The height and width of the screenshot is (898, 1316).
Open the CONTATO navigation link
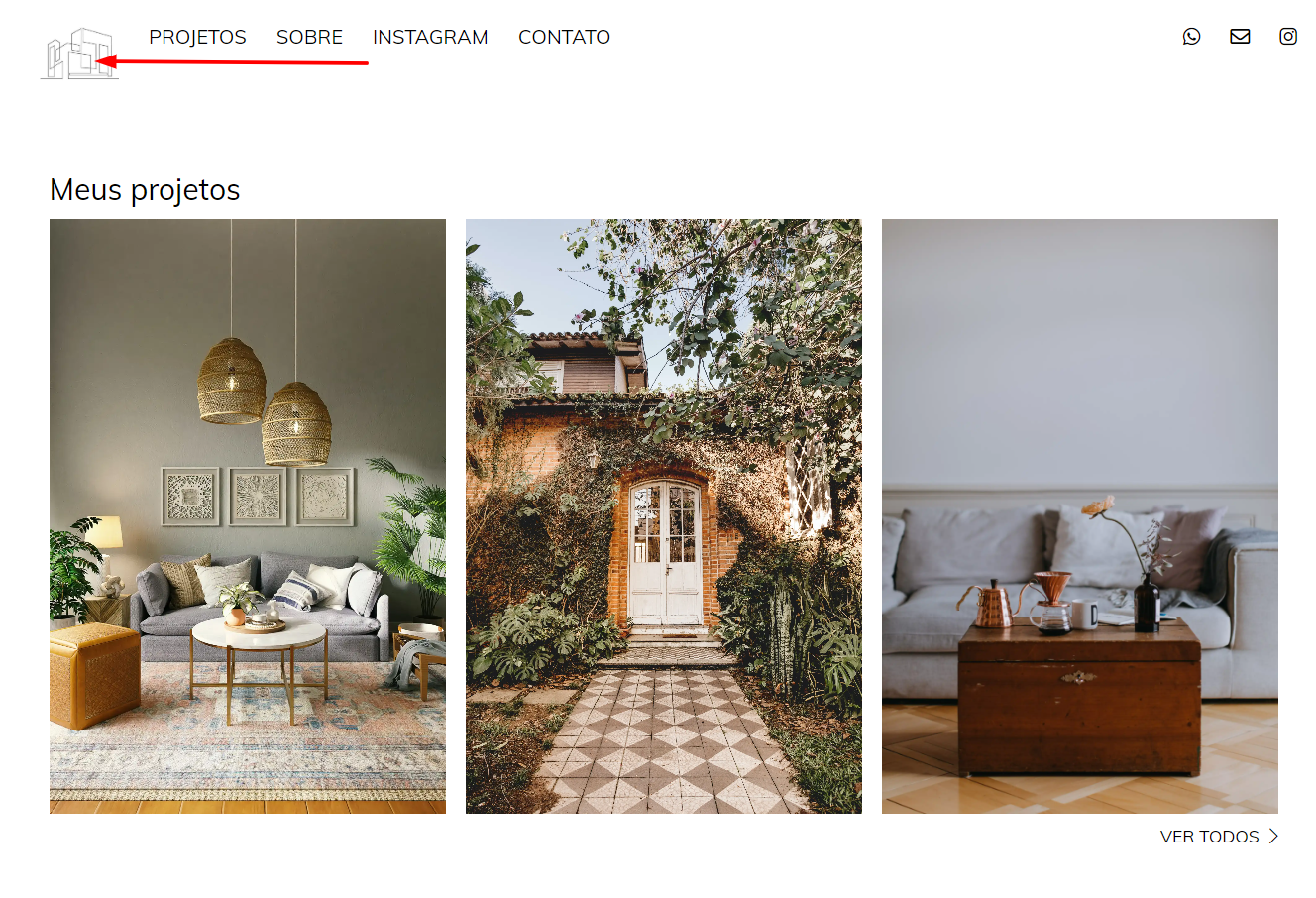click(x=564, y=37)
